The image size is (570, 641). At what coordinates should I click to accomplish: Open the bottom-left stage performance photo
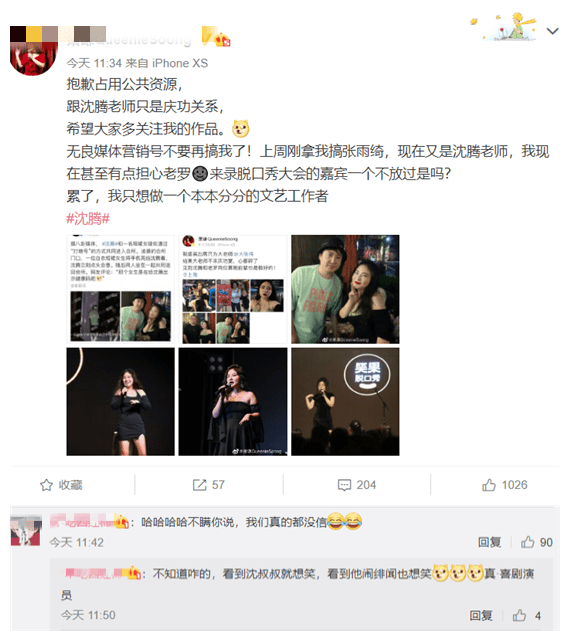coord(121,401)
